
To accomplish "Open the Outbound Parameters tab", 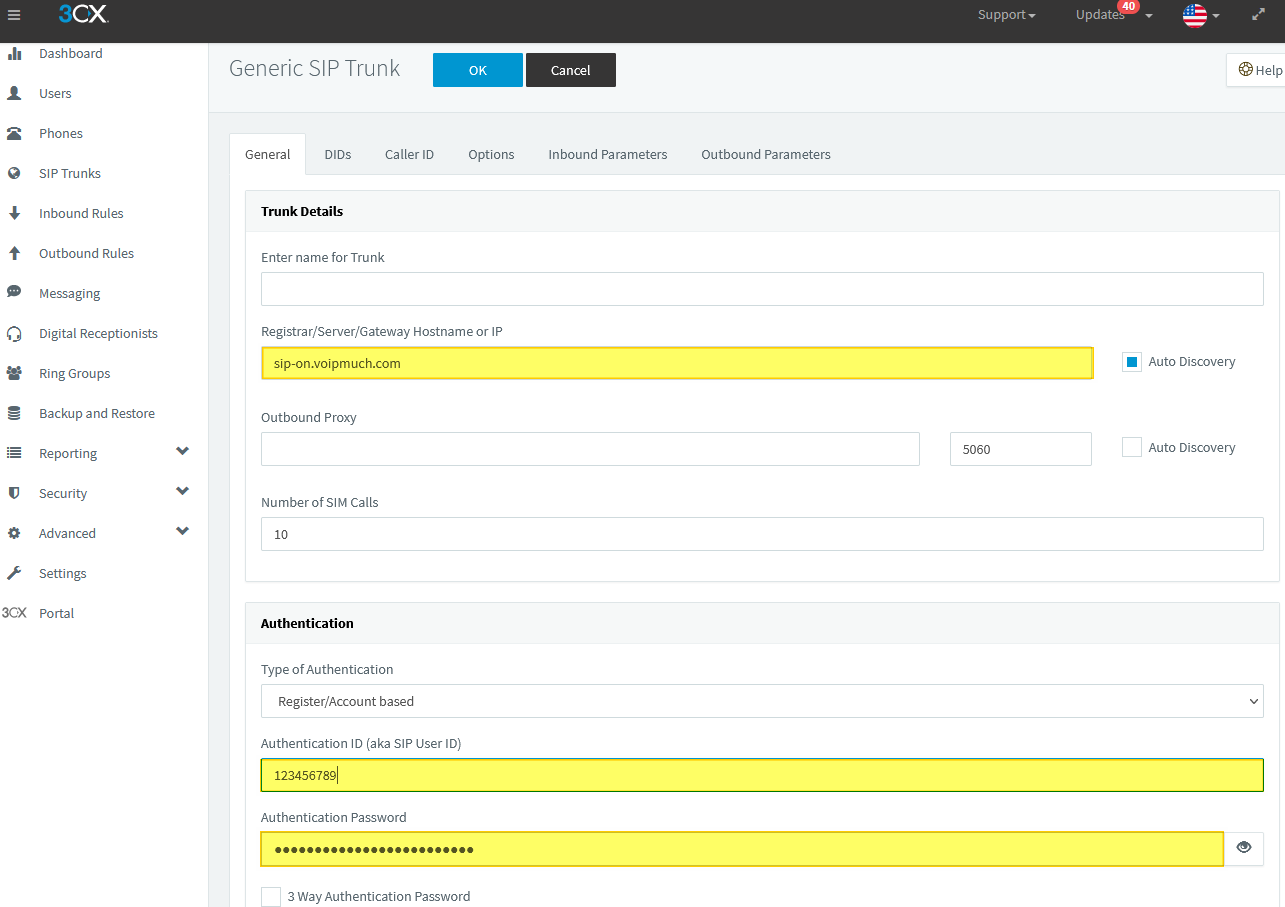I will 765,155.
